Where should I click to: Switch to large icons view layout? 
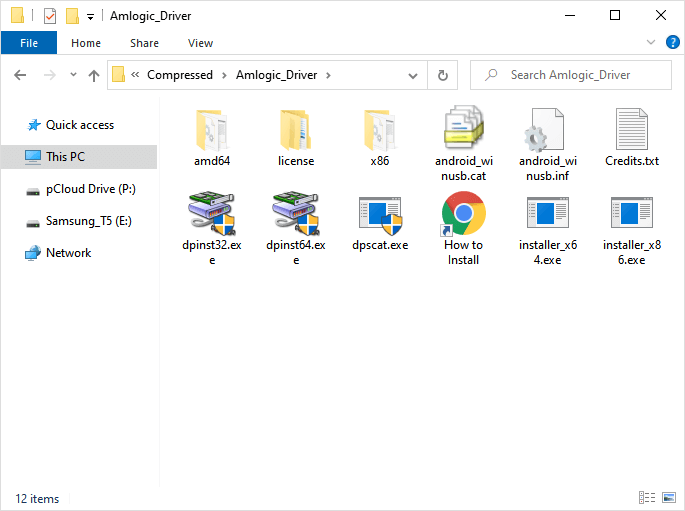click(x=669, y=497)
